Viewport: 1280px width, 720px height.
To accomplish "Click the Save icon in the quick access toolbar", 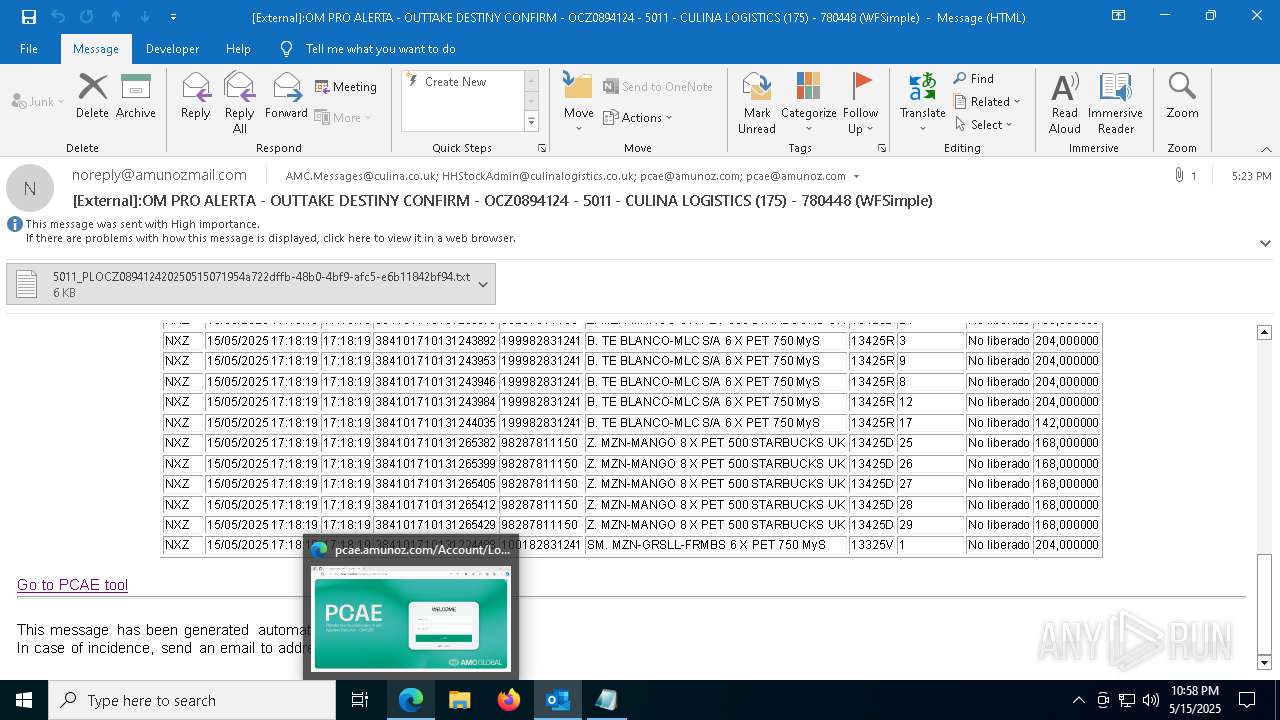I will click(x=28, y=16).
